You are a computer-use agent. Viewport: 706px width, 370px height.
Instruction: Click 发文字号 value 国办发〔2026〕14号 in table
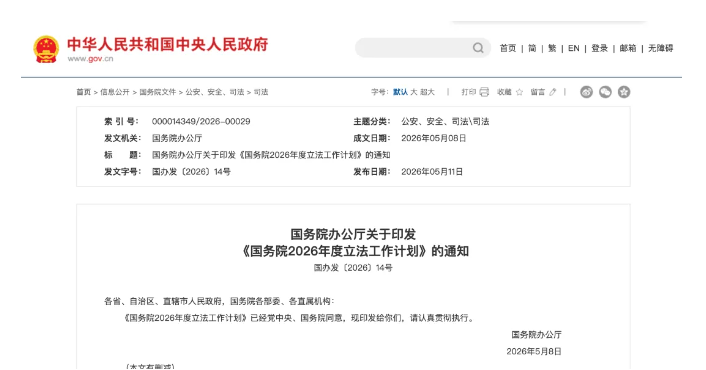[x=191, y=171]
